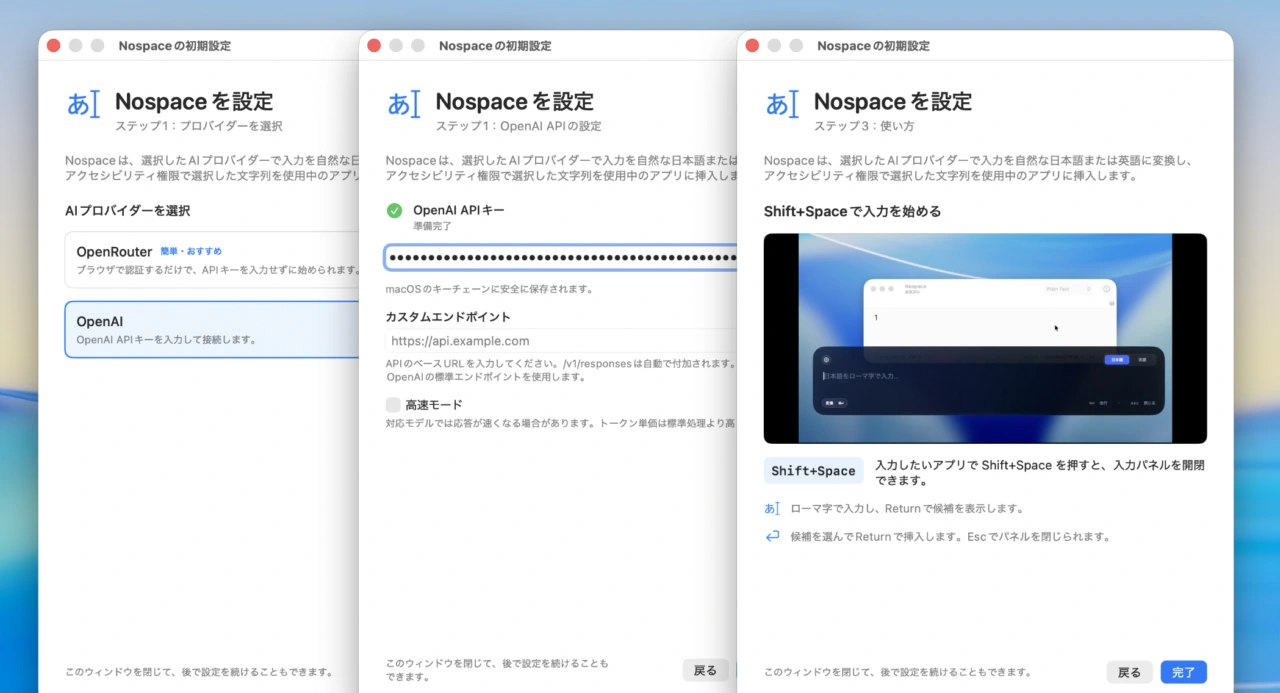Select the OpenRouter provider card

[212, 260]
